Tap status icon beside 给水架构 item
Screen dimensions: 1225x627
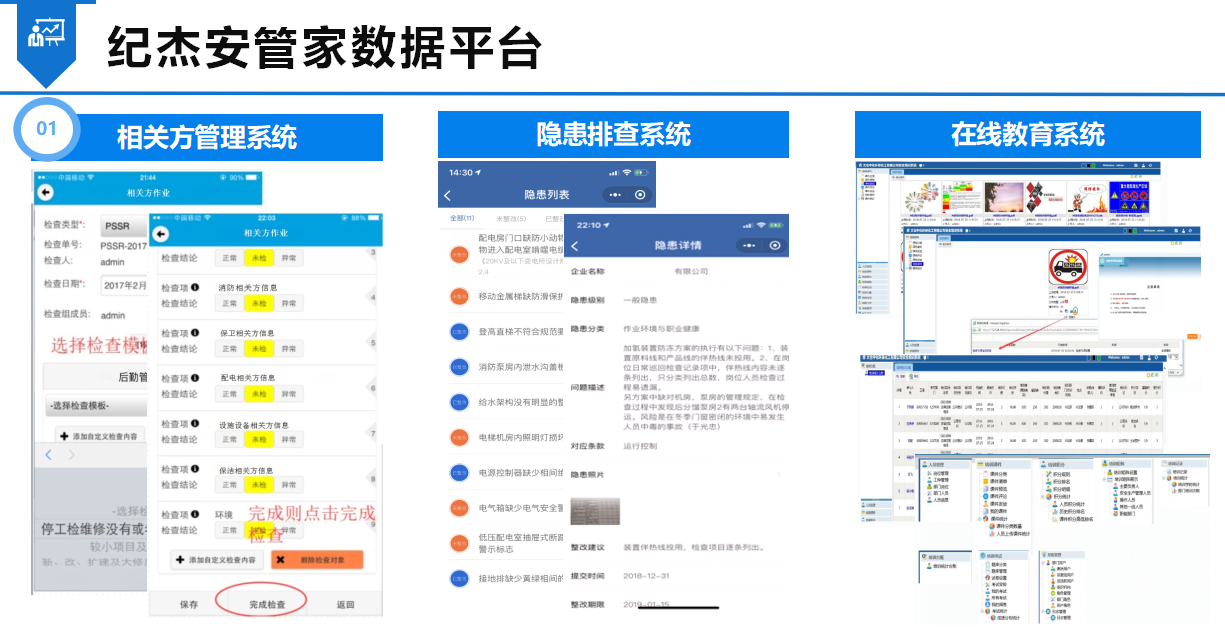coord(459,402)
